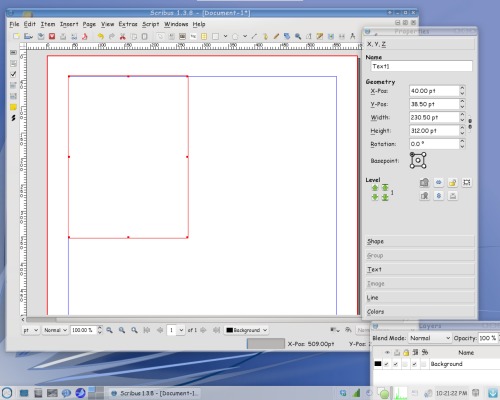The height and width of the screenshot is (400, 500).
Task: Select the Insert Image Frame tool
Action: pos(182,36)
